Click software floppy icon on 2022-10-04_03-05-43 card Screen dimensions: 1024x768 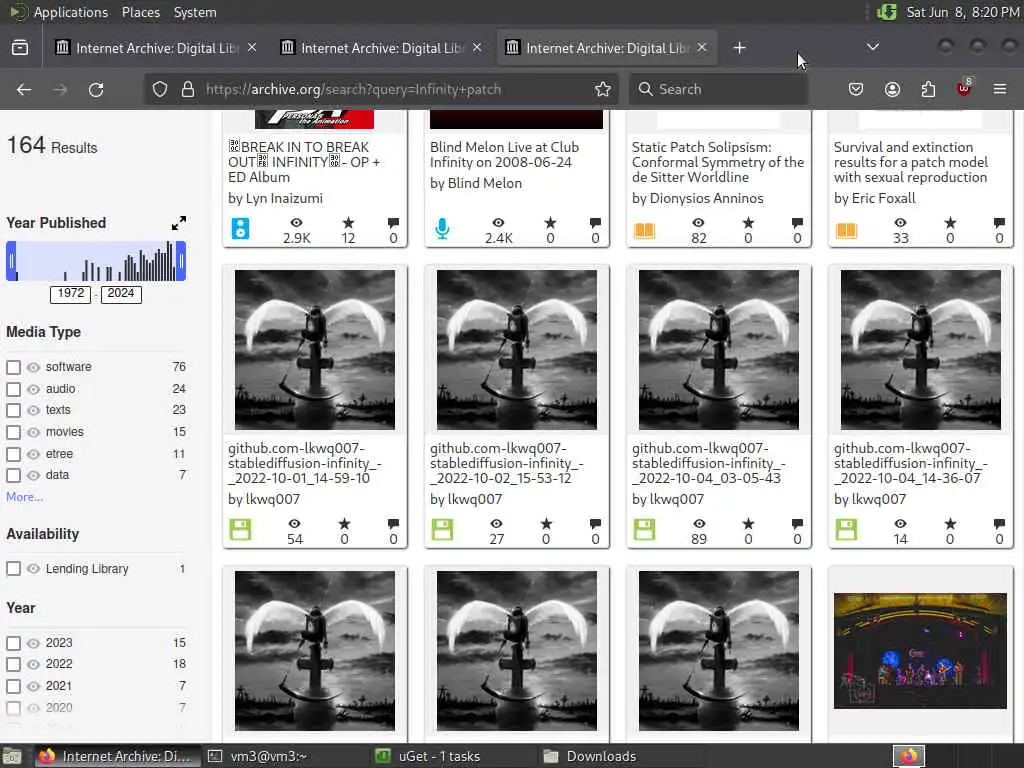coord(644,530)
